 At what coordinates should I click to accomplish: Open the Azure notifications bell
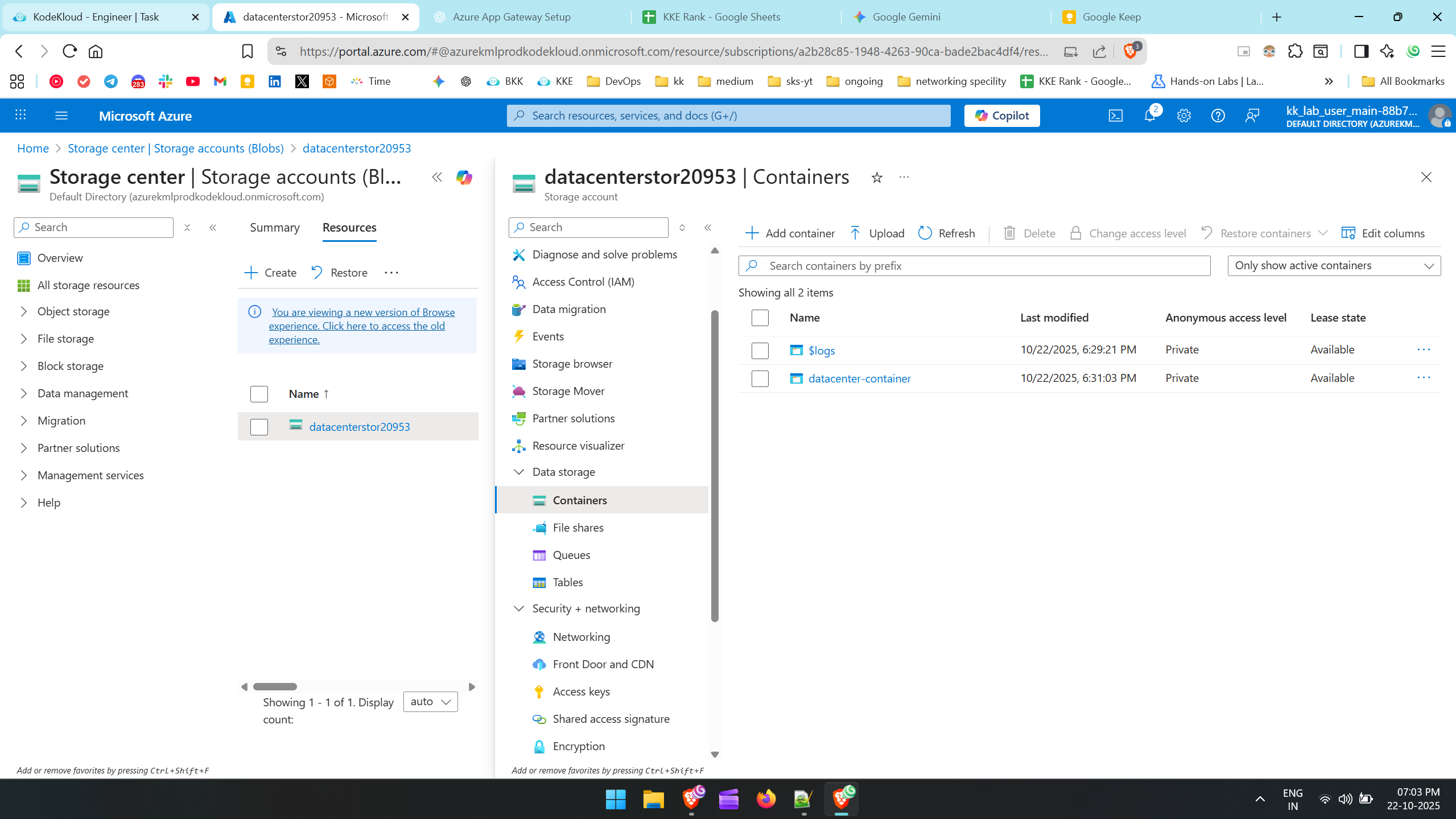[1149, 116]
